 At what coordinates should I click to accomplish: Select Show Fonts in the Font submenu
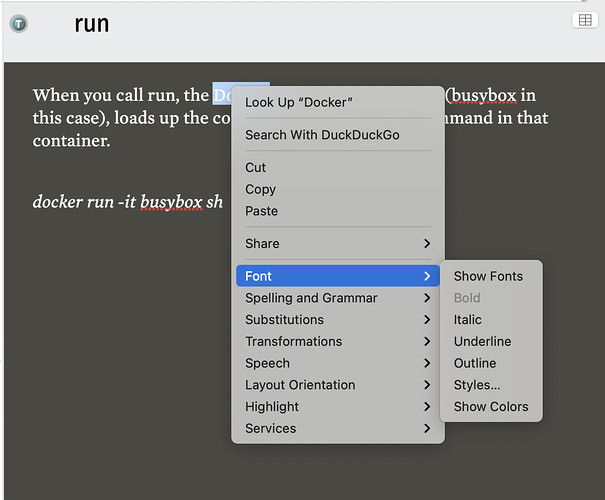pos(491,276)
